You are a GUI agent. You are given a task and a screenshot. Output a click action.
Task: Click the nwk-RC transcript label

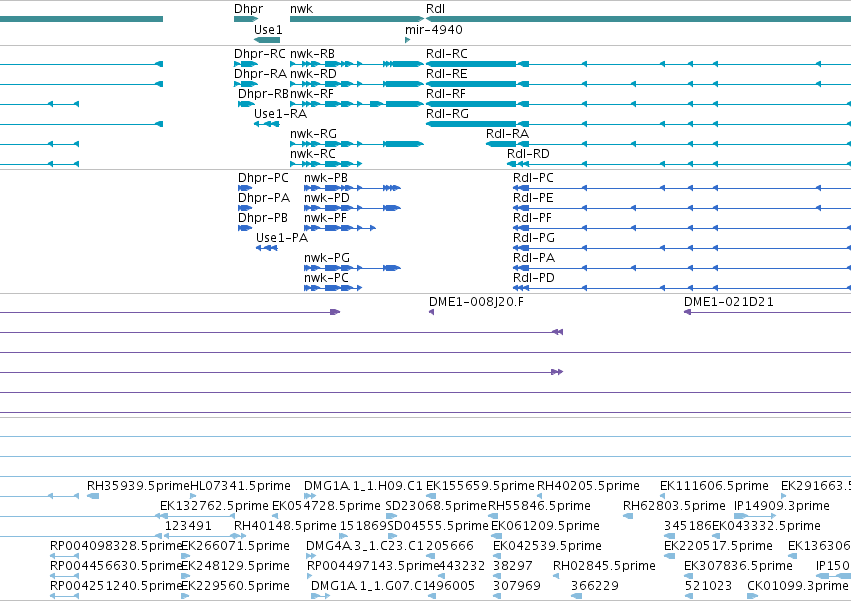point(313,154)
